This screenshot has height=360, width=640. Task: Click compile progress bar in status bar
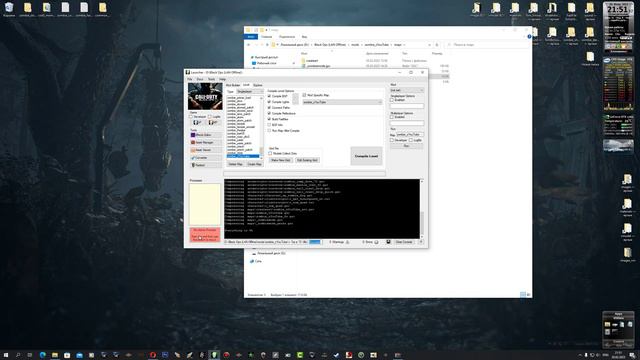[x=315, y=242]
